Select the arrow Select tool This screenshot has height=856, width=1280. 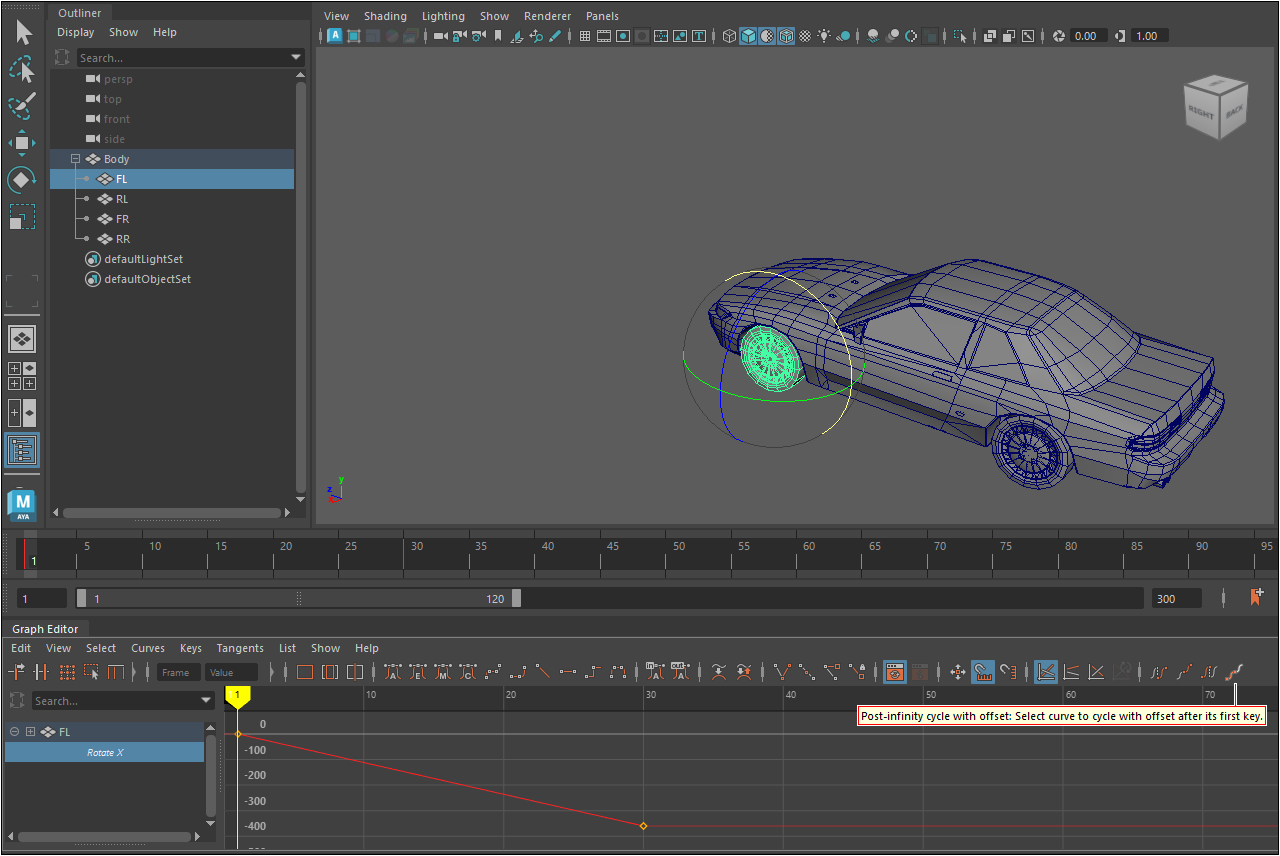click(23, 33)
